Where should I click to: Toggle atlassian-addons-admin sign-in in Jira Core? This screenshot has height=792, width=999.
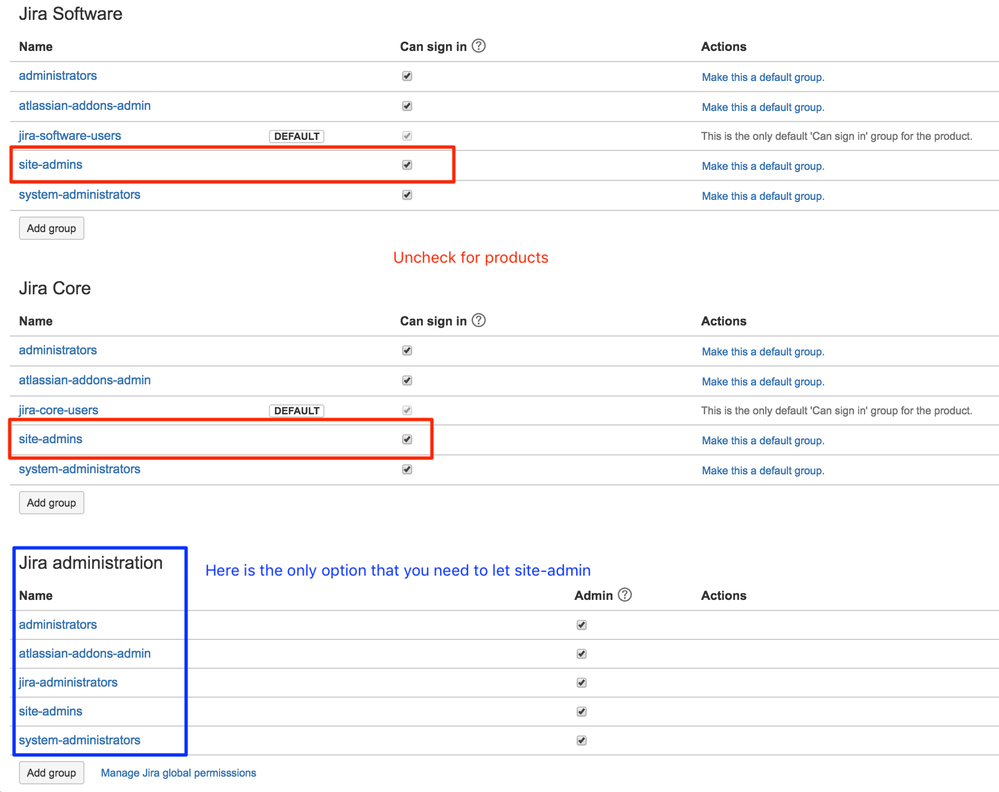(x=407, y=380)
